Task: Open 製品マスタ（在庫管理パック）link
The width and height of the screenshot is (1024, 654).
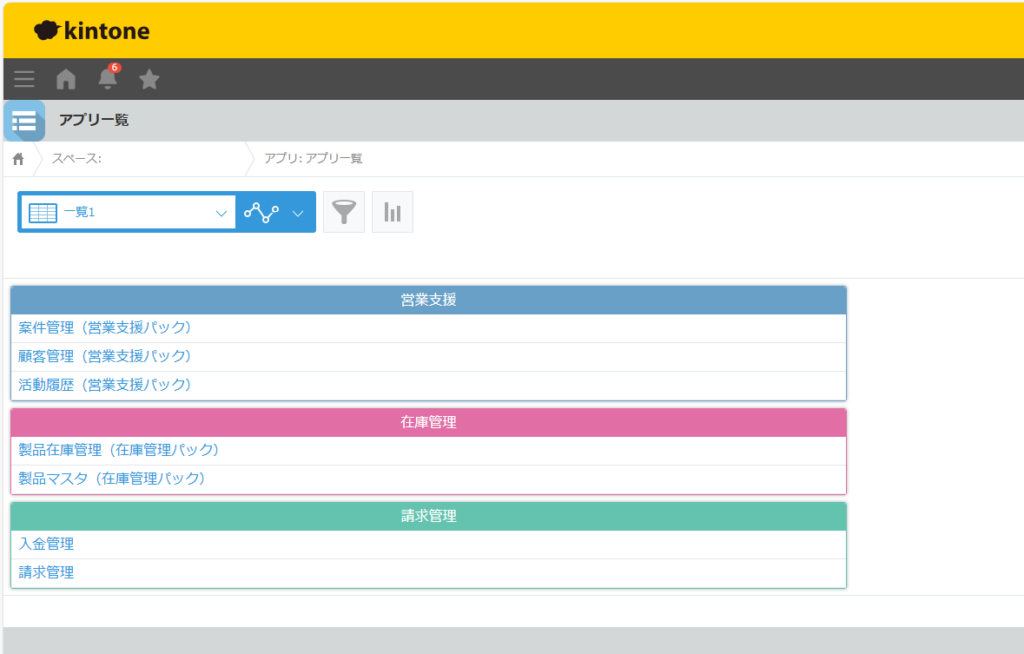Action: pos(111,479)
